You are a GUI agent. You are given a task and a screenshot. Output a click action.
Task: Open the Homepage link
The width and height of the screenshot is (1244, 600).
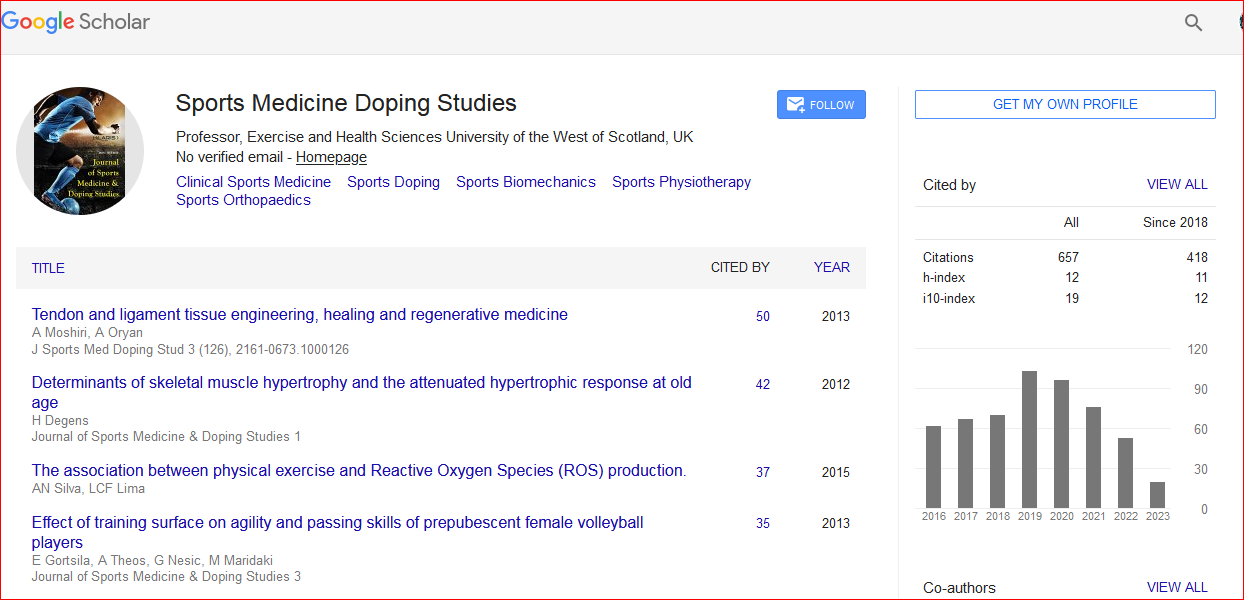[x=331, y=157]
